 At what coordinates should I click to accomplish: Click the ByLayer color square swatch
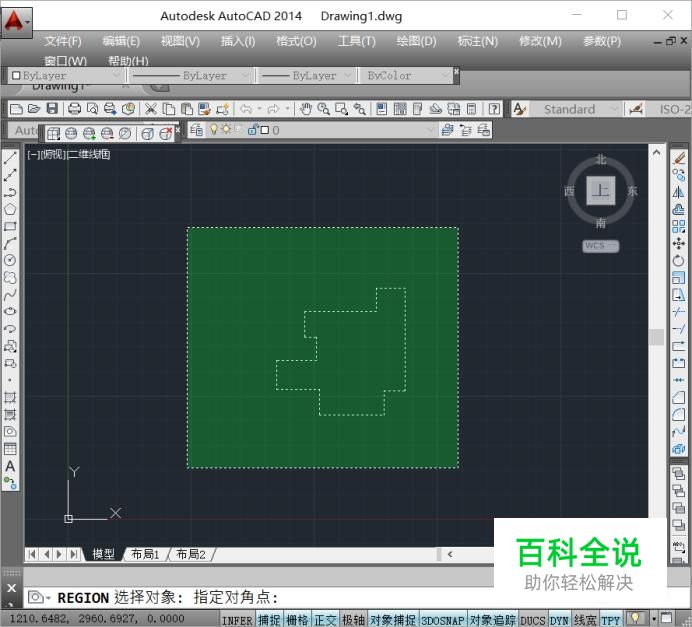tap(16, 75)
